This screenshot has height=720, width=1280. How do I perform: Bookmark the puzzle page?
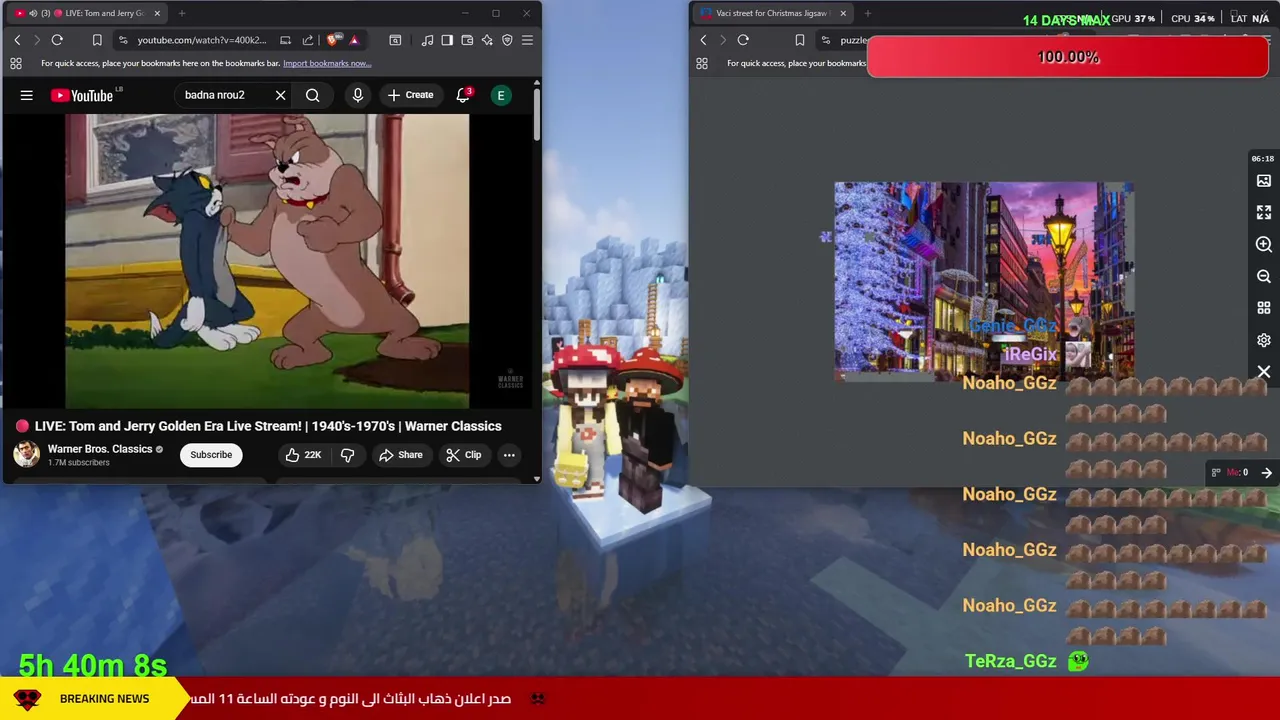(800, 40)
